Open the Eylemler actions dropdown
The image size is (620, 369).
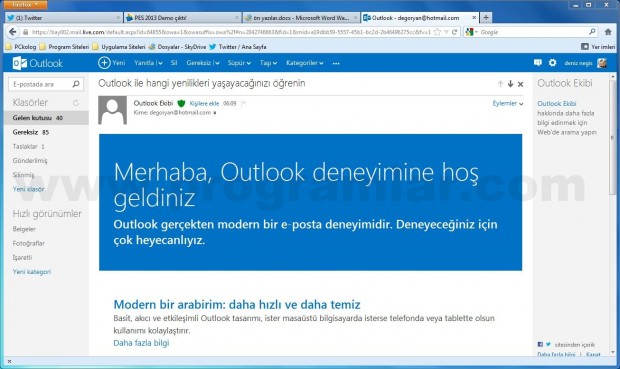click(508, 103)
